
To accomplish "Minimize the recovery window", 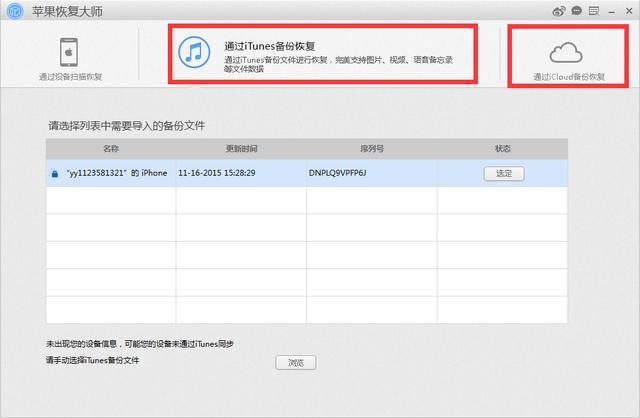I will (611, 11).
